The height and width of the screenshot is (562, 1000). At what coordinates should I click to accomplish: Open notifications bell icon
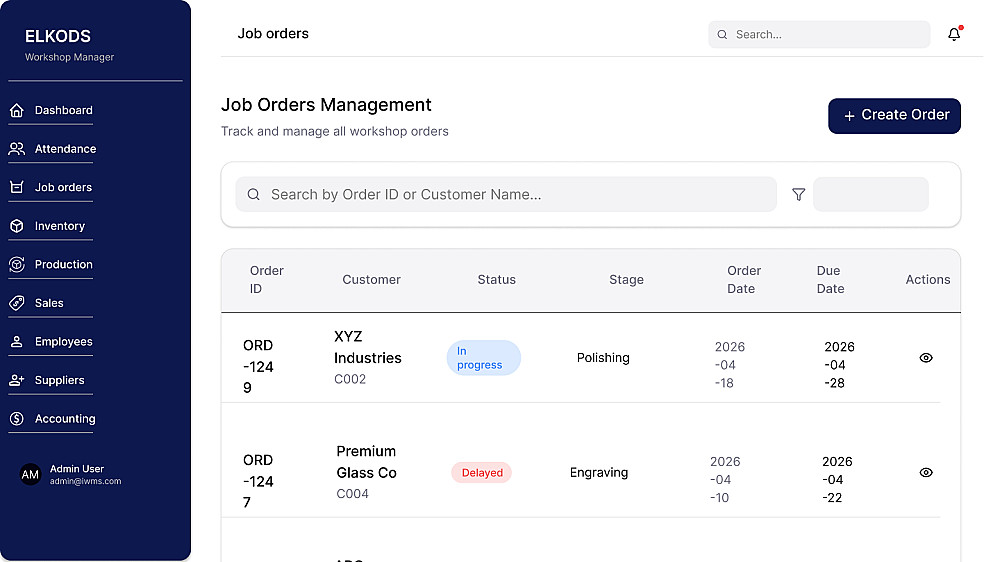coord(954,34)
